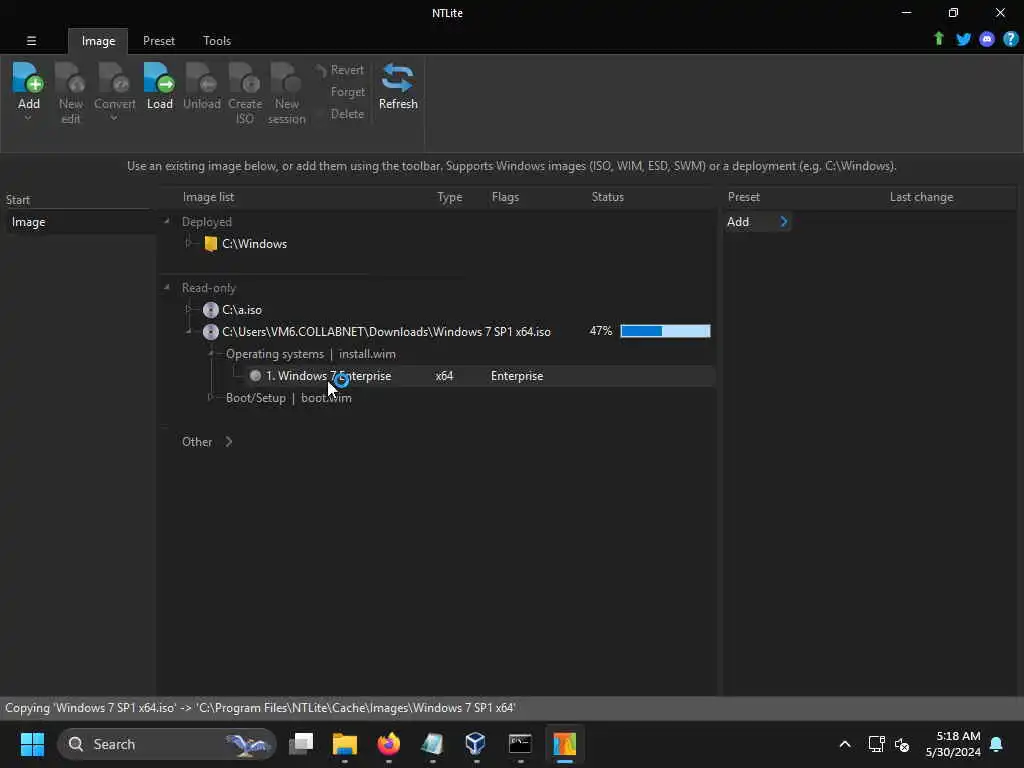Select the C:\a.iso disc icon
The width and height of the screenshot is (1024, 768).
pyautogui.click(x=210, y=310)
